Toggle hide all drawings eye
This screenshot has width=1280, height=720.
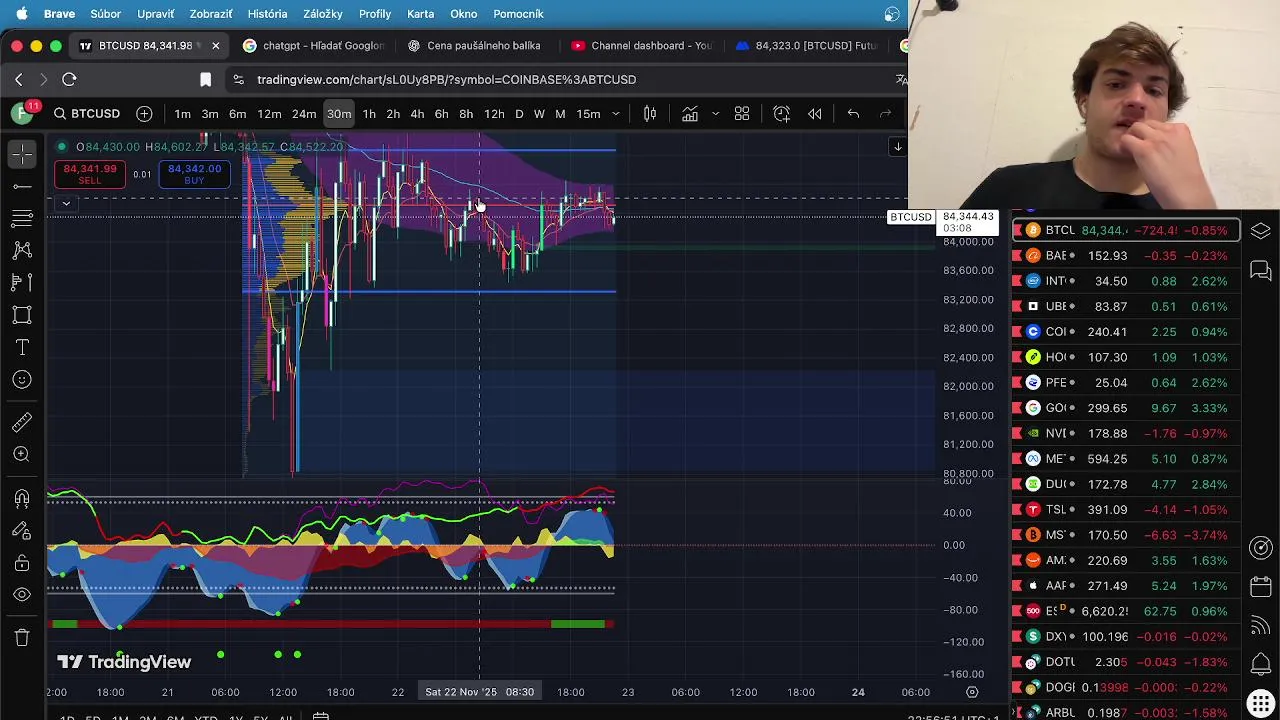(22, 595)
